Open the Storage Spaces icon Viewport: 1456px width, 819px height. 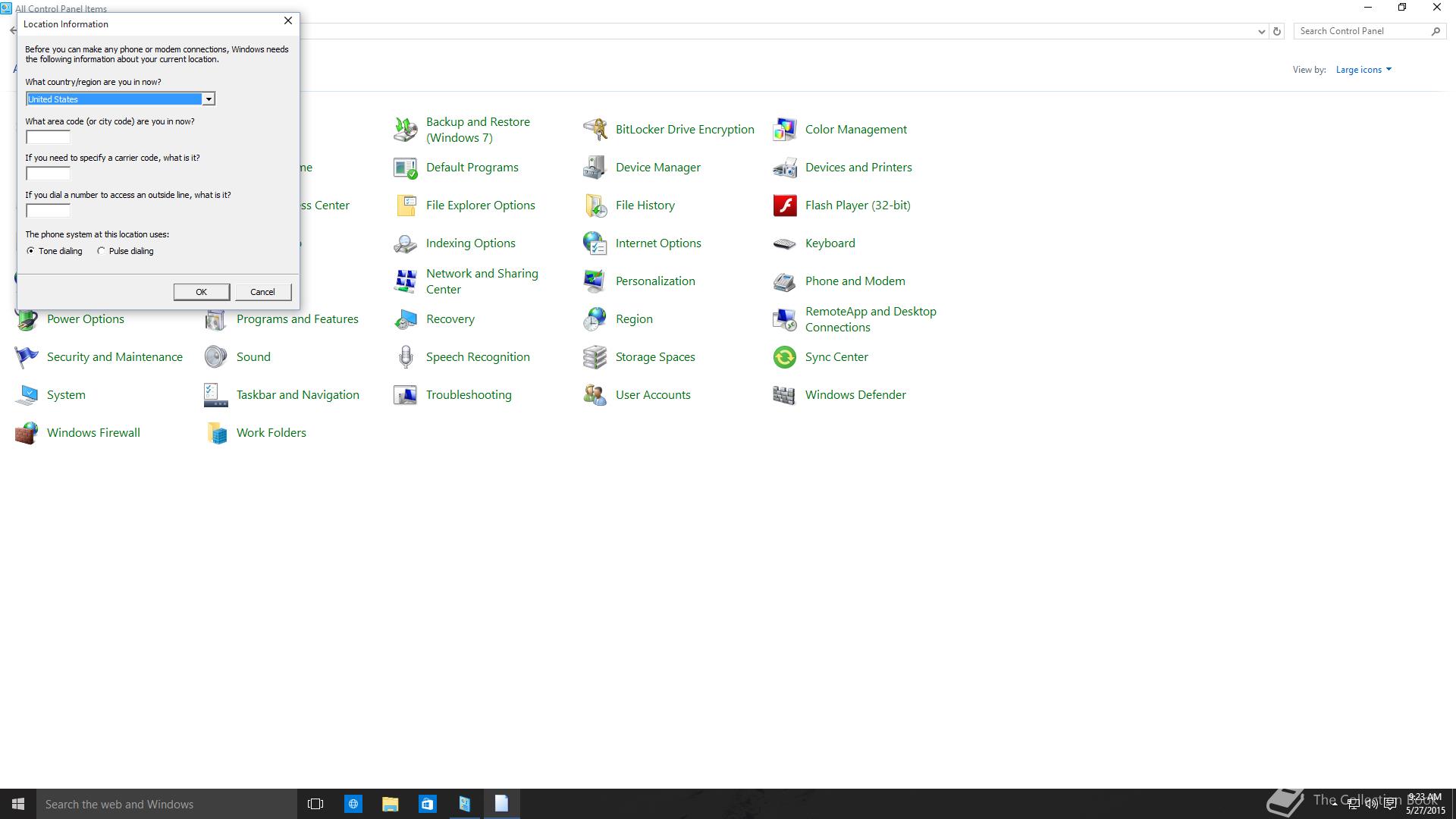coord(595,357)
